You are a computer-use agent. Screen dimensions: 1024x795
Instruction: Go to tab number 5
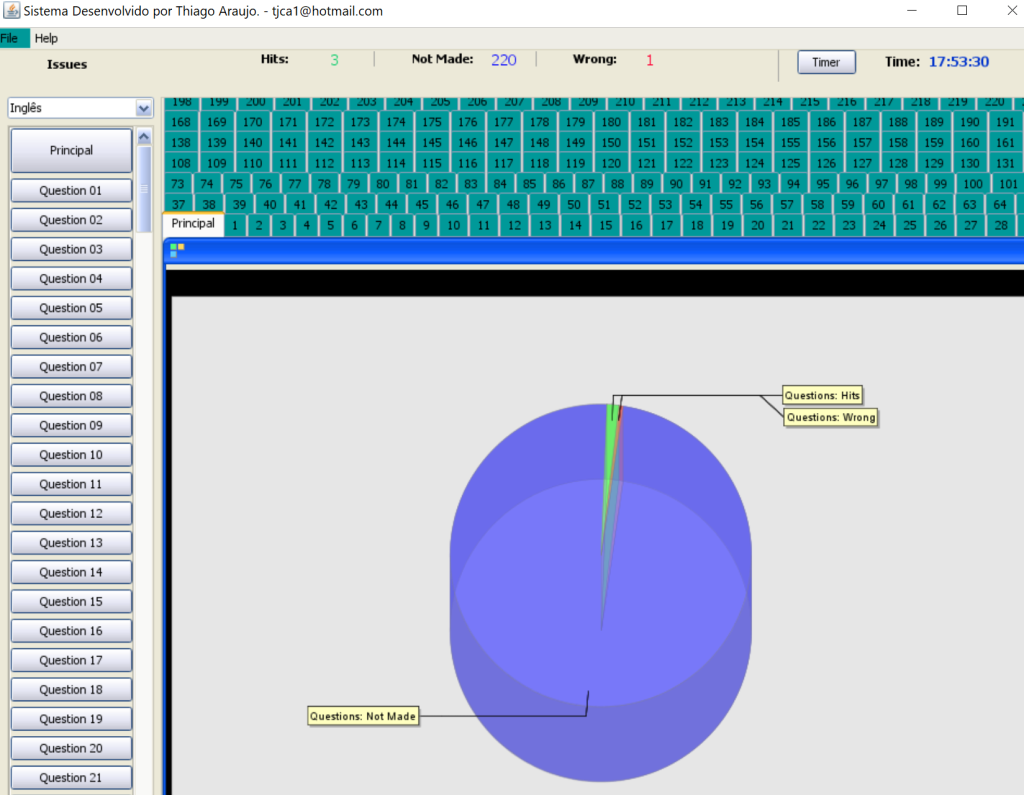(330, 225)
